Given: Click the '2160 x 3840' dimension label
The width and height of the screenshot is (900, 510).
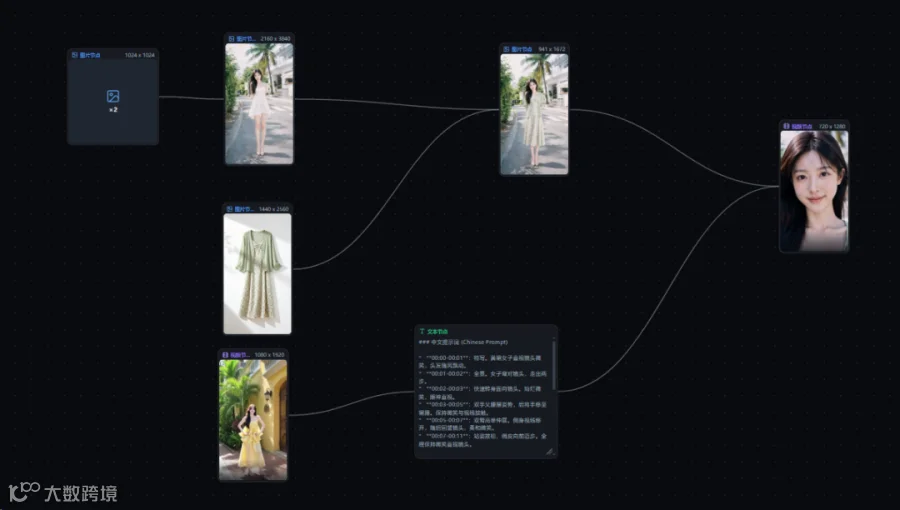Looking at the screenshot, I should pos(276,38).
